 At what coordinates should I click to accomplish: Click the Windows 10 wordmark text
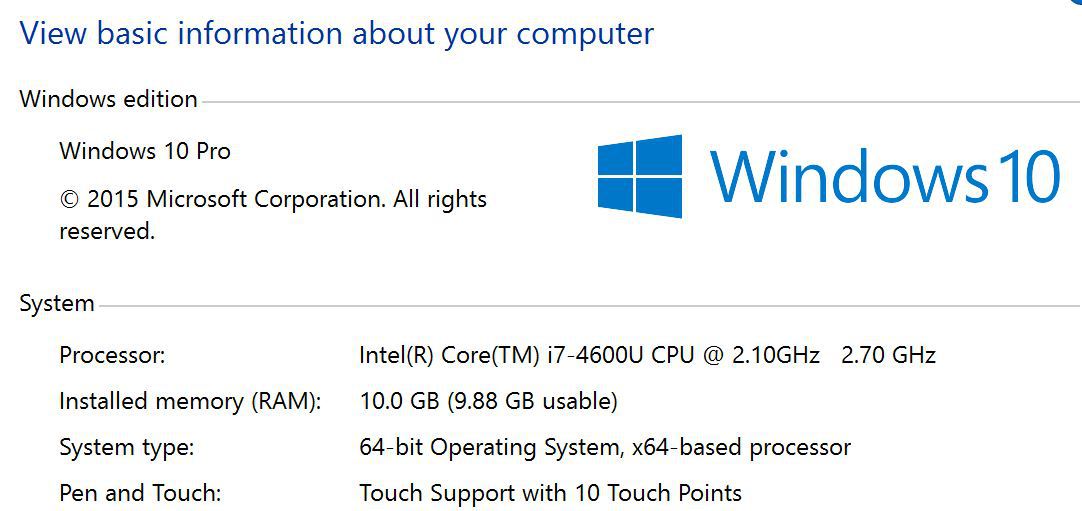[x=885, y=175]
